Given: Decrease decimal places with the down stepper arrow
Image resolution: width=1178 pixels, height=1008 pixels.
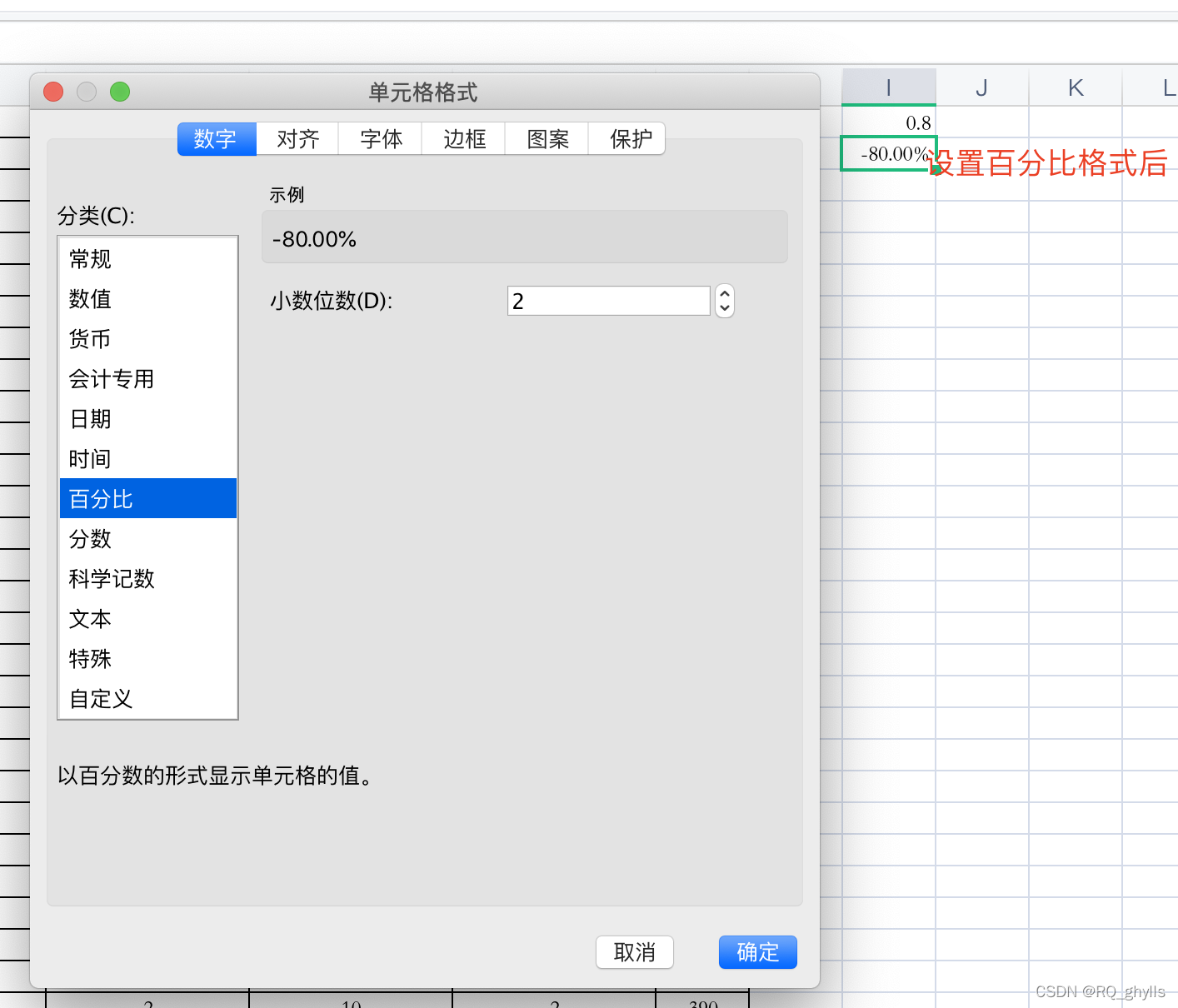Looking at the screenshot, I should [x=724, y=308].
